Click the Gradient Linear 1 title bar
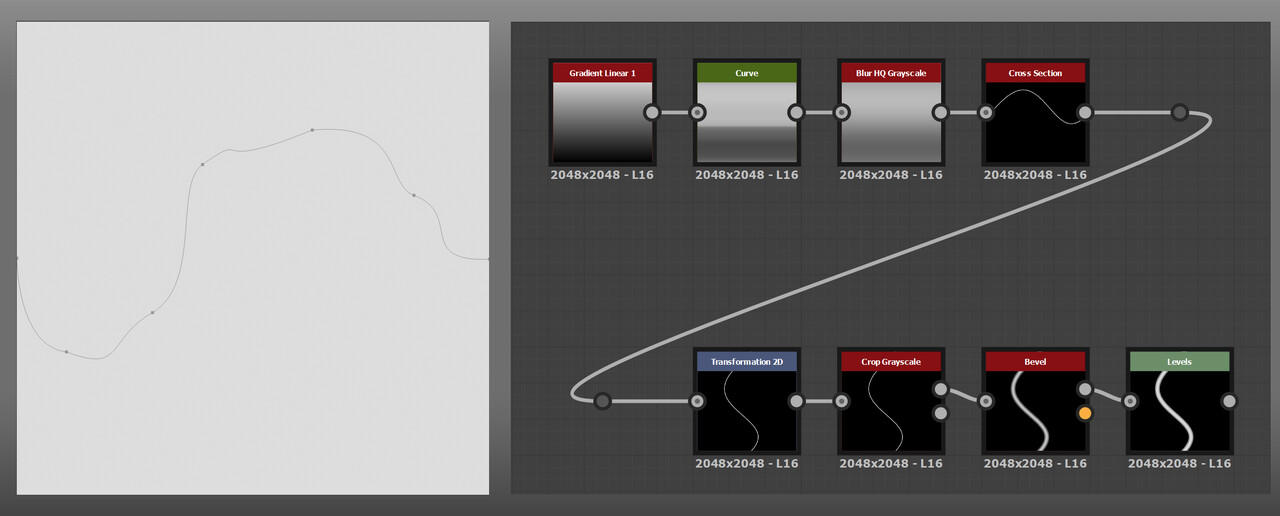Viewport: 1280px width, 516px height. click(602, 73)
